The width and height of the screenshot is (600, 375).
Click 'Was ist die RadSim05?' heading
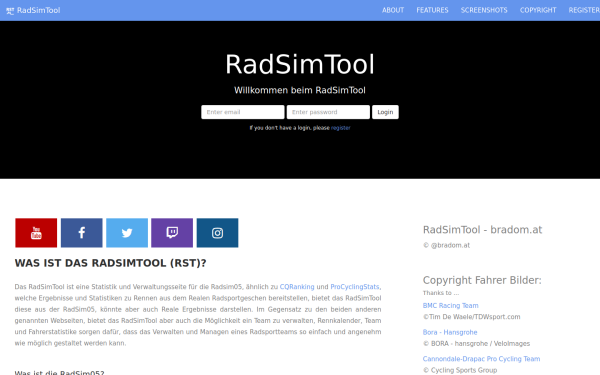(59, 372)
